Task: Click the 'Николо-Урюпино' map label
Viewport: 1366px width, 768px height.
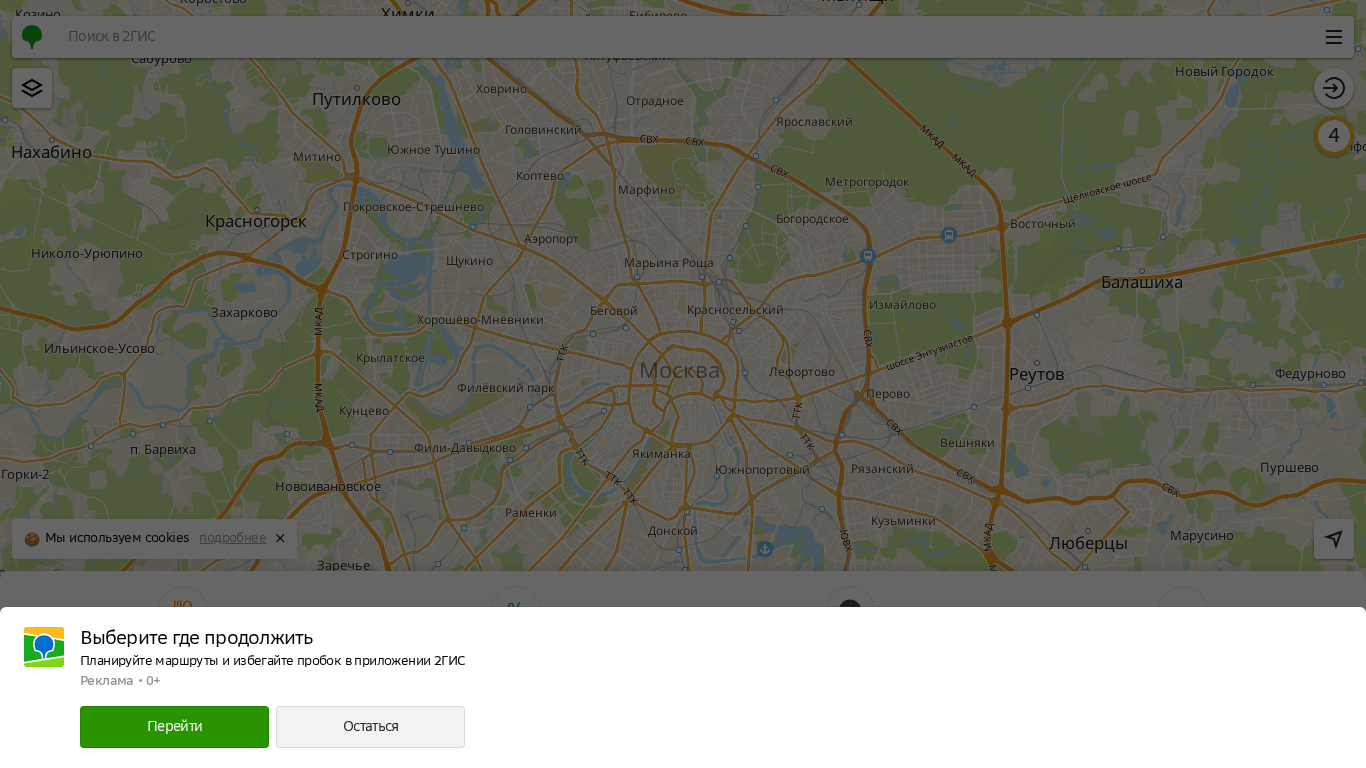Action: [x=87, y=254]
